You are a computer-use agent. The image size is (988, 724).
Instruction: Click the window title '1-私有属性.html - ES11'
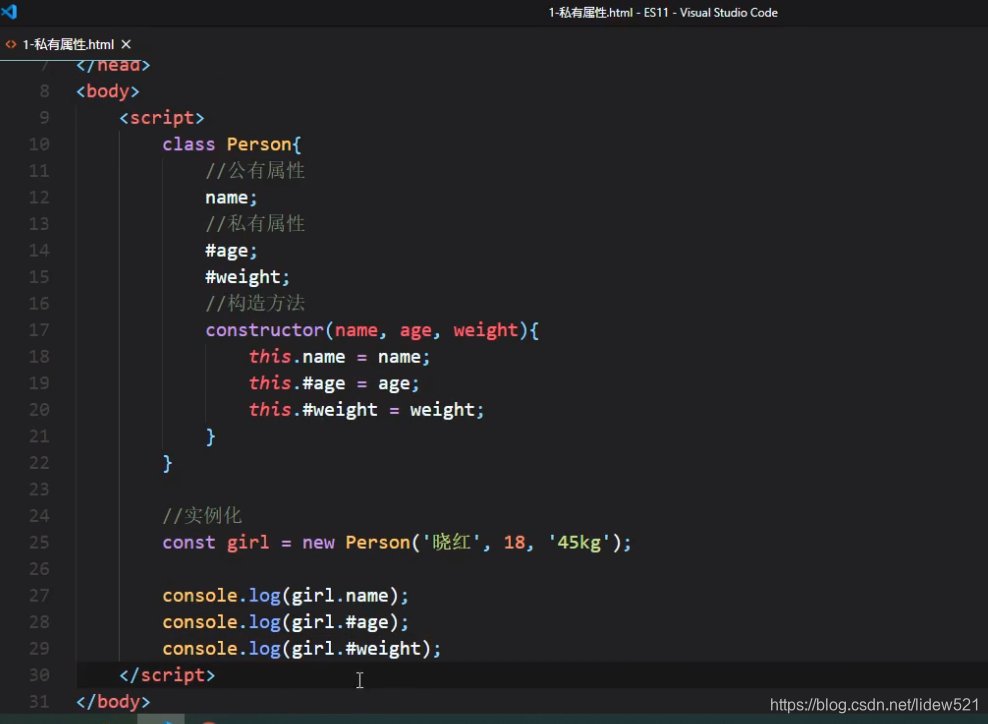pos(608,13)
